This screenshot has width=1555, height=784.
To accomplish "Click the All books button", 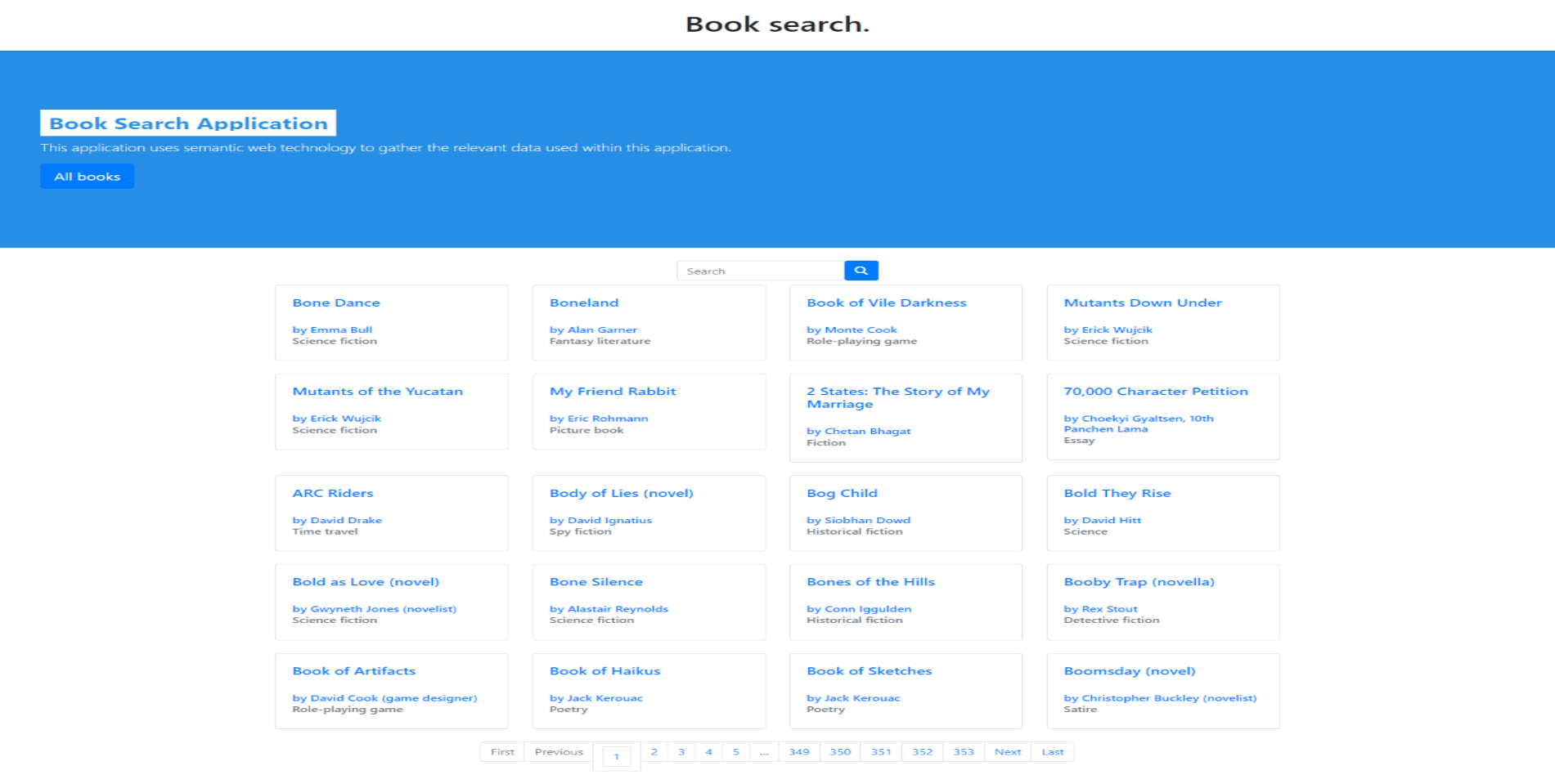I will click(88, 177).
